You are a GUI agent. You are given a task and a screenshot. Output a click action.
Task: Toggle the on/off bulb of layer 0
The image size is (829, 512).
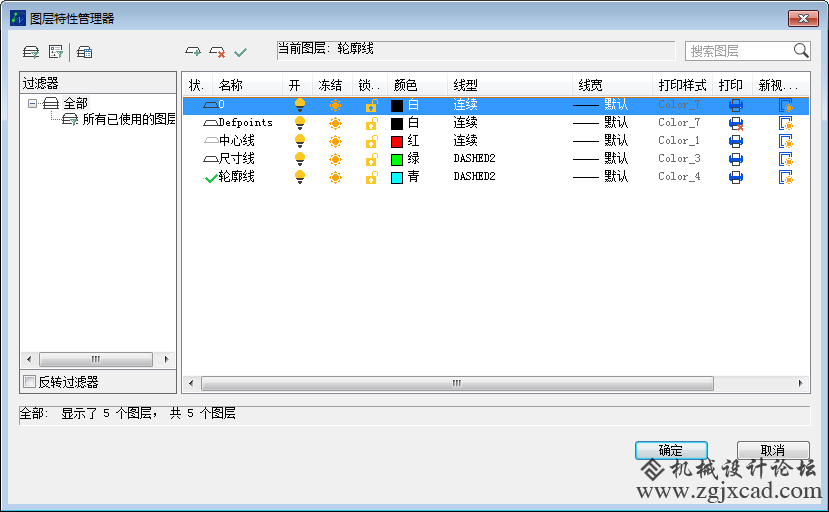tap(300, 105)
